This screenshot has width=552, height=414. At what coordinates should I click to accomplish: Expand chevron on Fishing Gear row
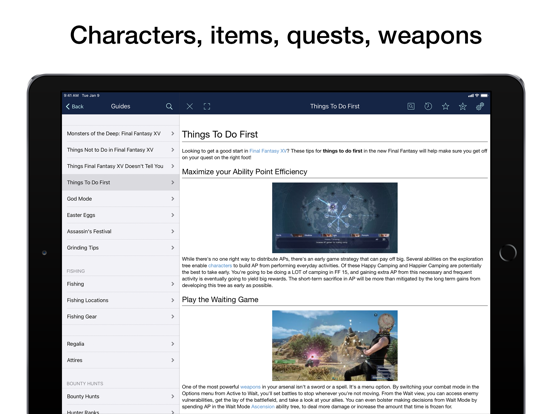[172, 316]
